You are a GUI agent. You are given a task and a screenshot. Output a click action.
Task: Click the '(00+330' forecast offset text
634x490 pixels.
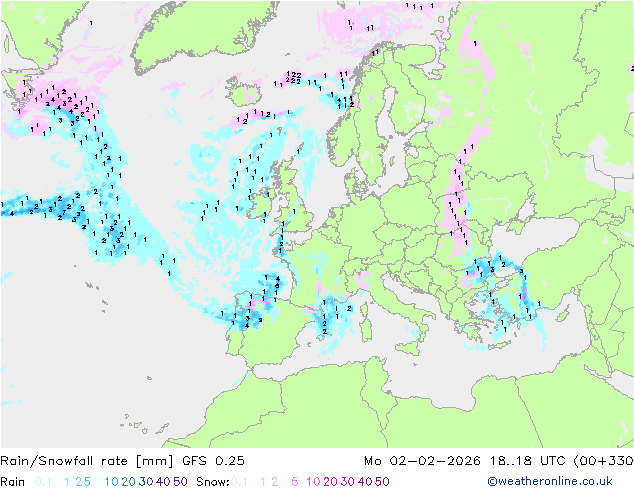click(603, 461)
